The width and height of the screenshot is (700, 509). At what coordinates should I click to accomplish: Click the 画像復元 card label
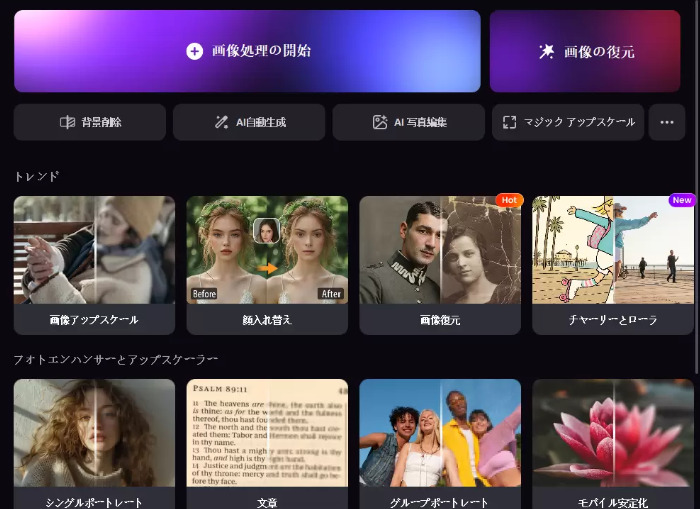440,320
